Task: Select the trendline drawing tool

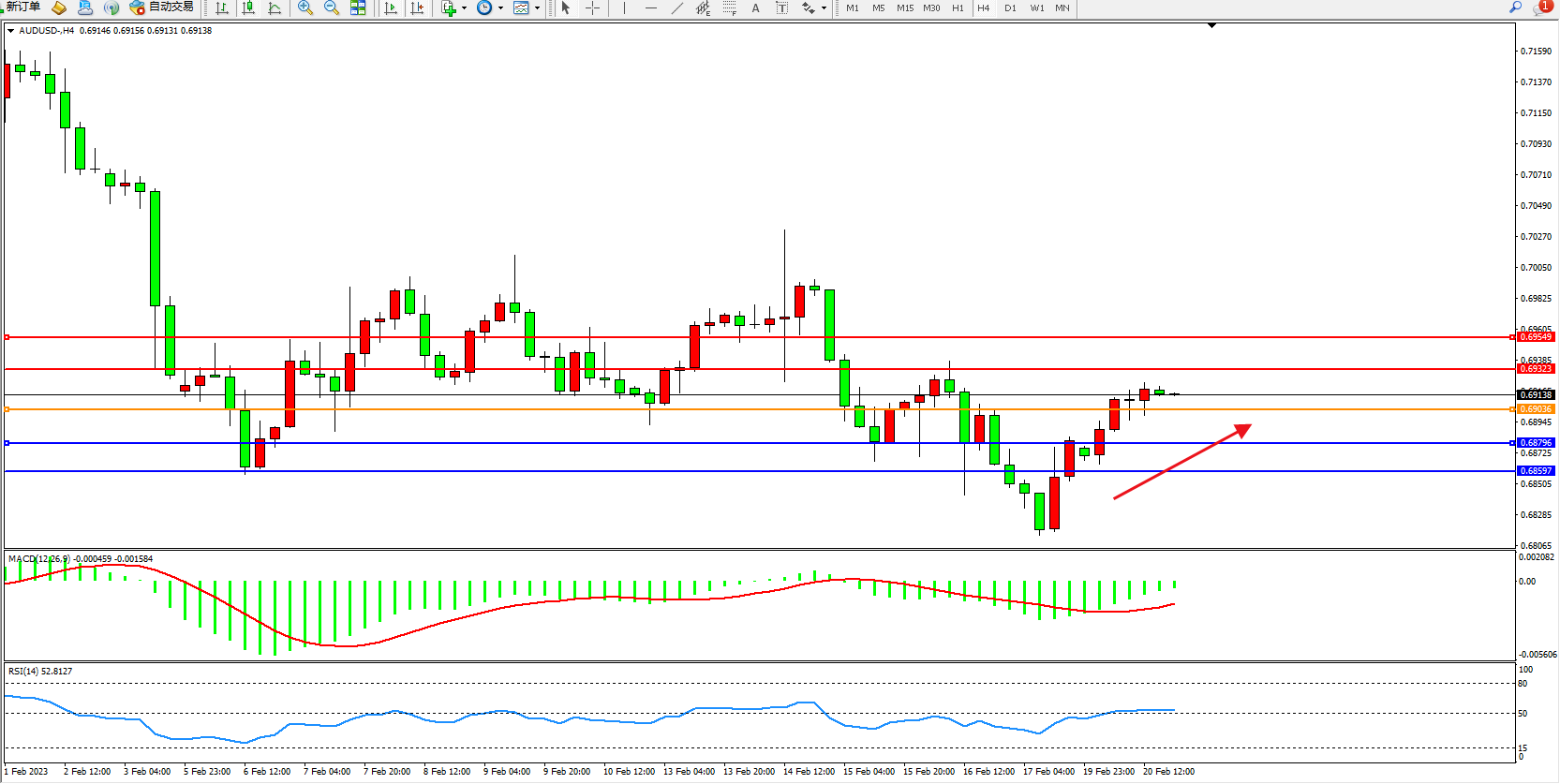Action: (x=677, y=8)
